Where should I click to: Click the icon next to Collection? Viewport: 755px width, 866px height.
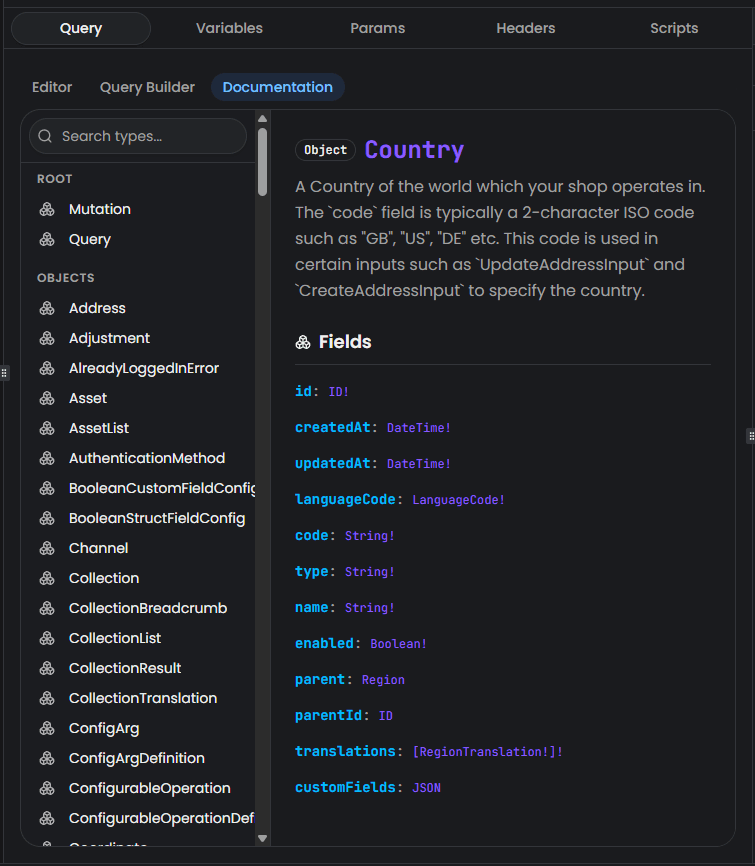(x=47, y=578)
